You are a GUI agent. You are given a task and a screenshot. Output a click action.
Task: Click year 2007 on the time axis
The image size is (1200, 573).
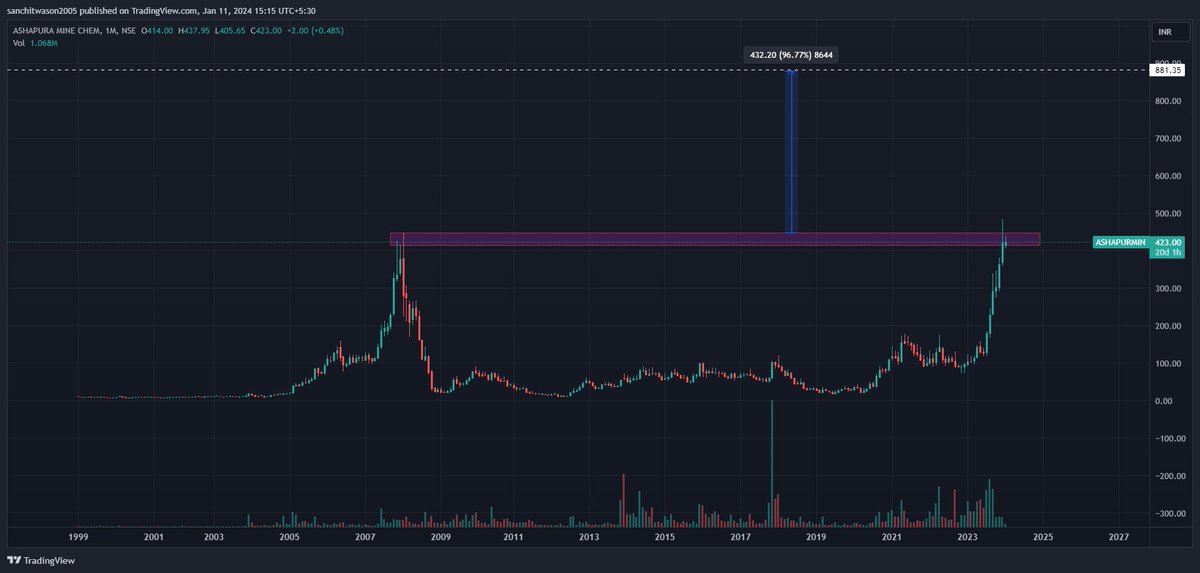364,537
